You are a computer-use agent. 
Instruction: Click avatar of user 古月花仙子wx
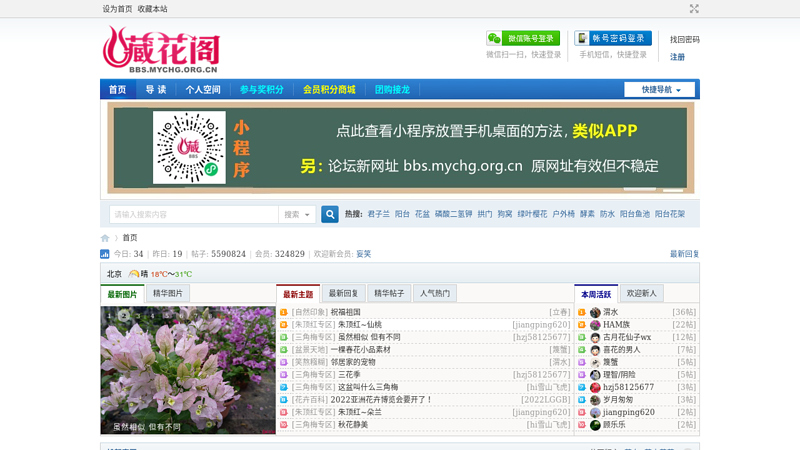pyautogui.click(x=595, y=337)
